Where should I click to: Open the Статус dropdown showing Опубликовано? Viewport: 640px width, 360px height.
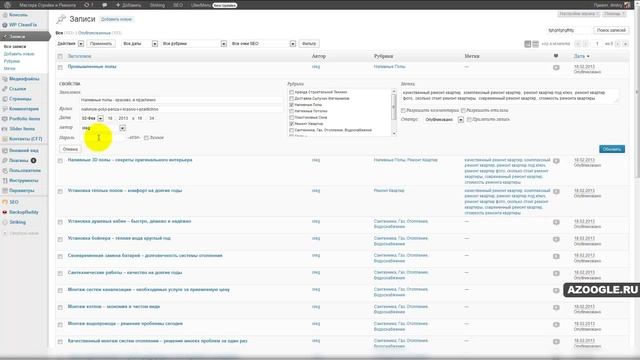(444, 120)
